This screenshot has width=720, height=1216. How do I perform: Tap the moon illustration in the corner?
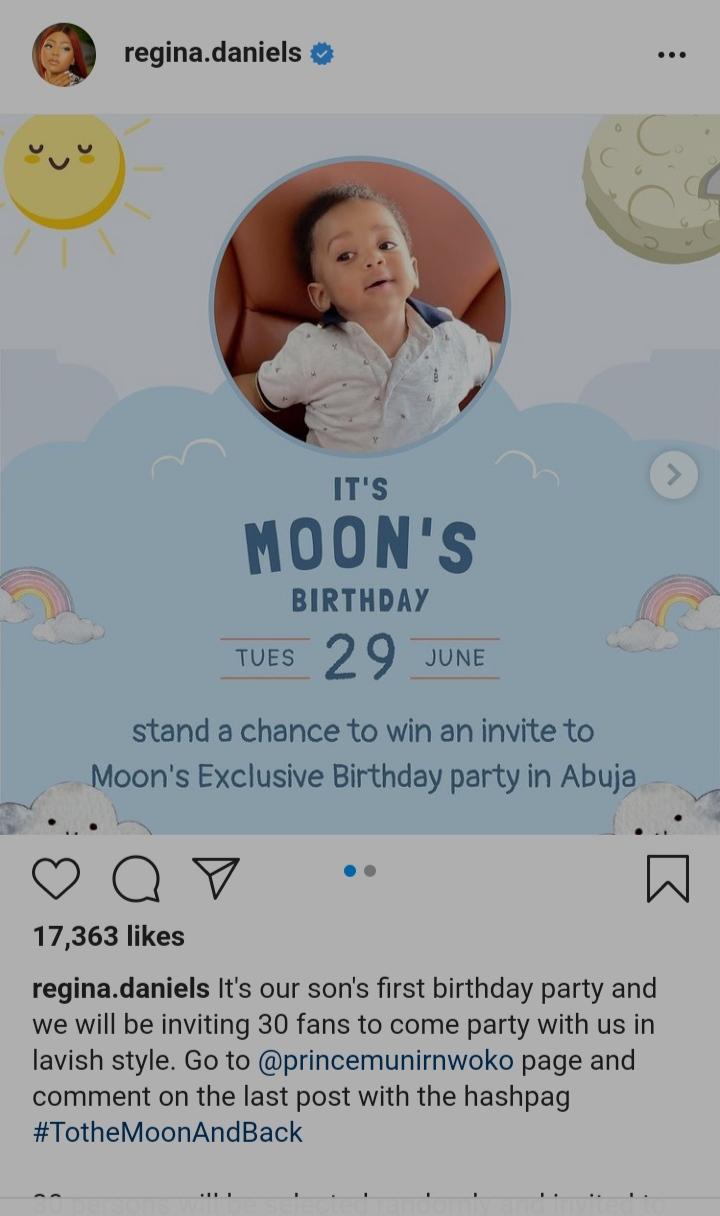pyautogui.click(x=651, y=188)
